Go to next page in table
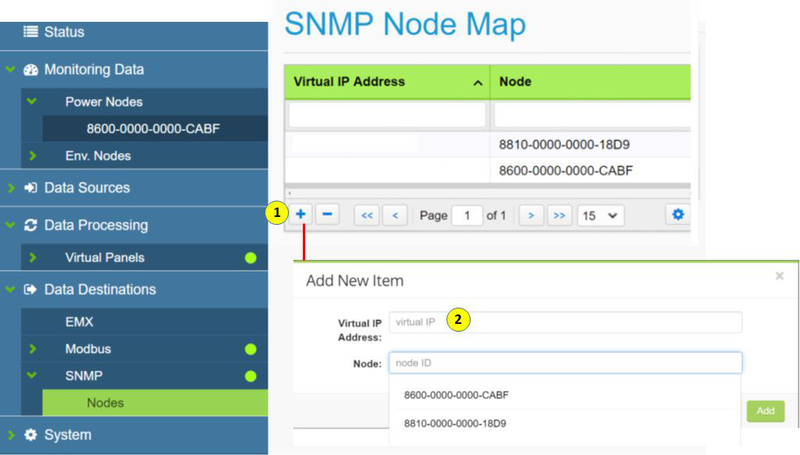The height and width of the screenshot is (455, 800). point(532,215)
